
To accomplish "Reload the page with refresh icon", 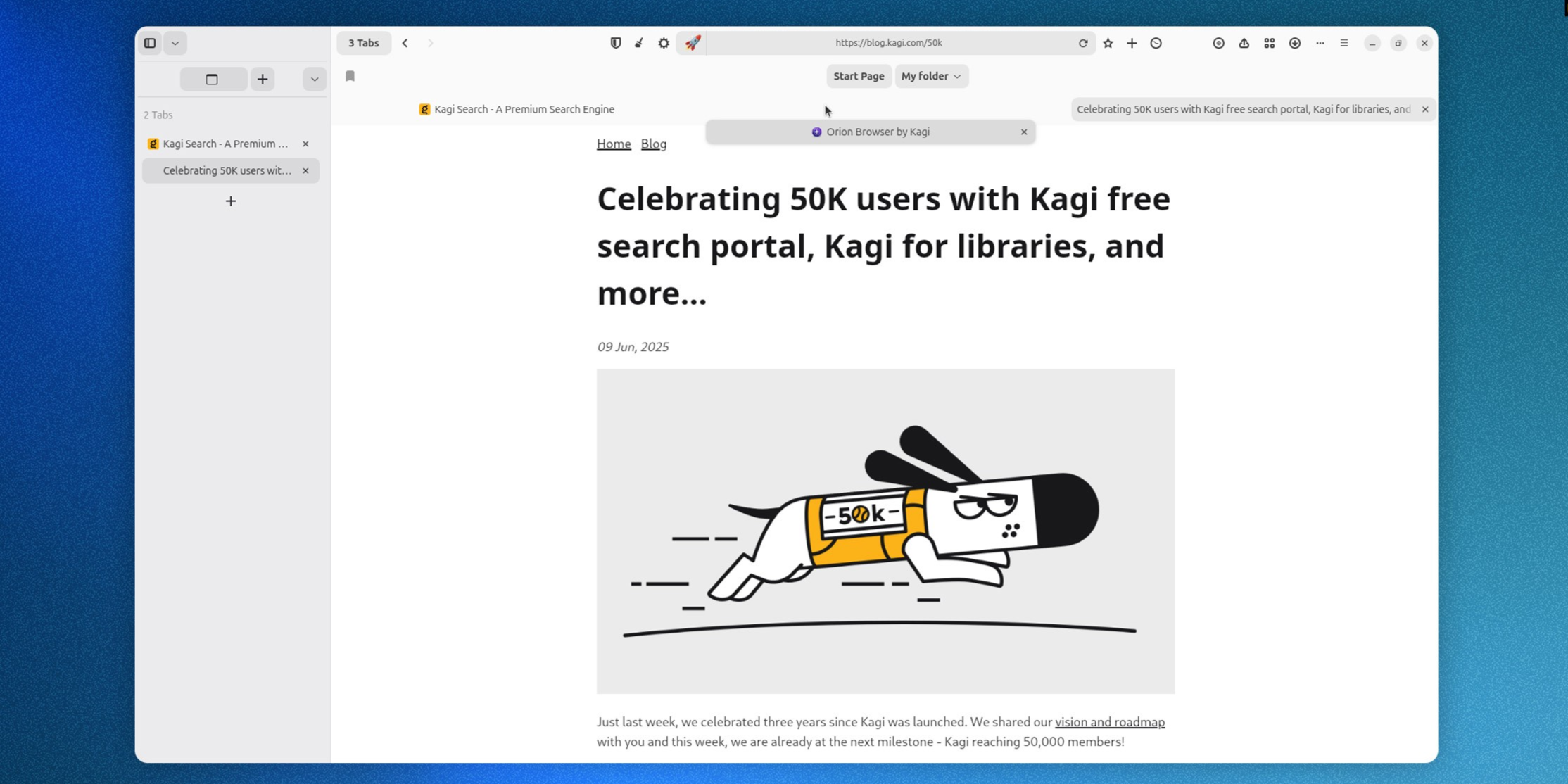I will click(x=1083, y=43).
